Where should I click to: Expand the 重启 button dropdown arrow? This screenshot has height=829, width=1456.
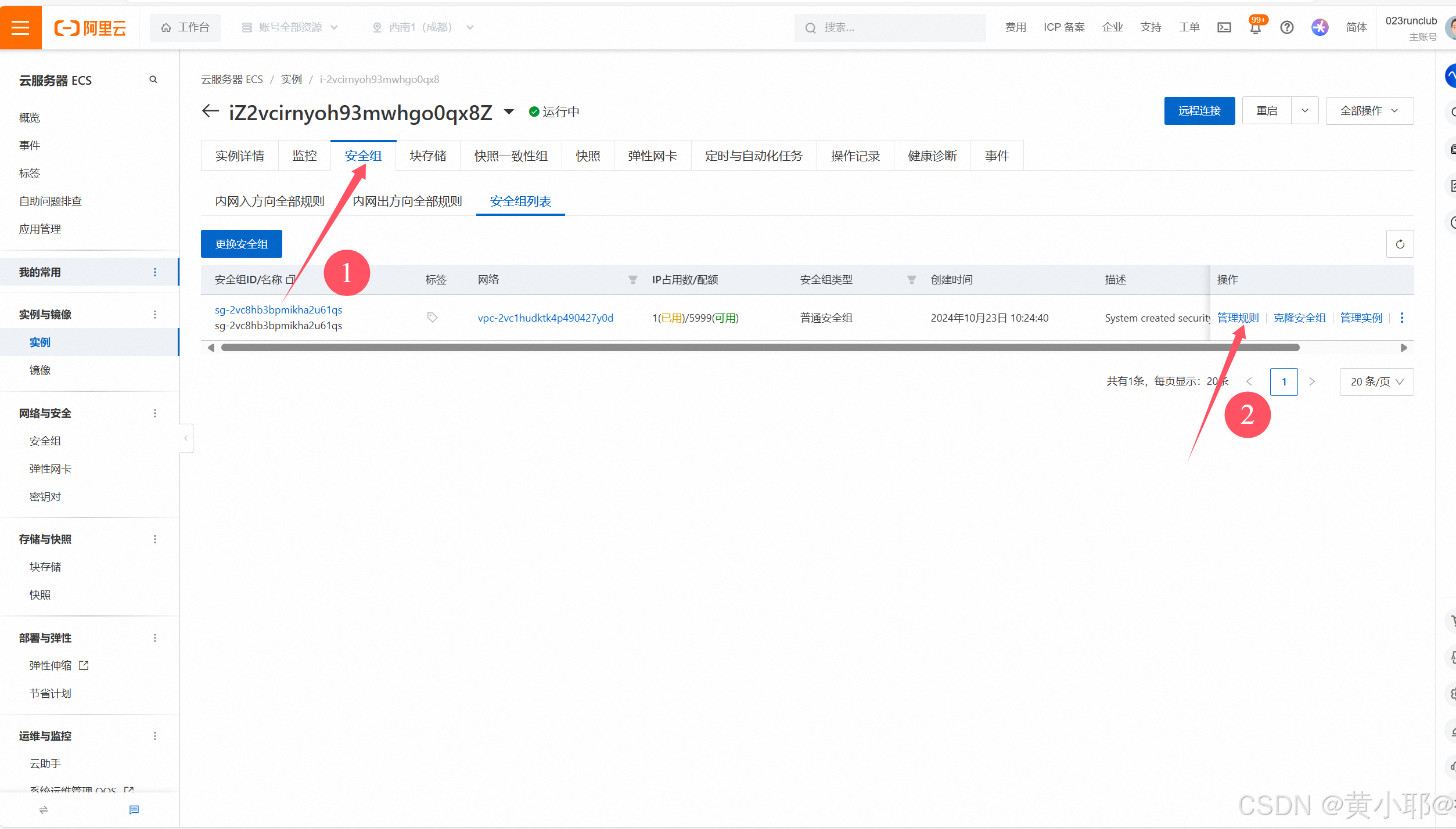click(x=1304, y=111)
